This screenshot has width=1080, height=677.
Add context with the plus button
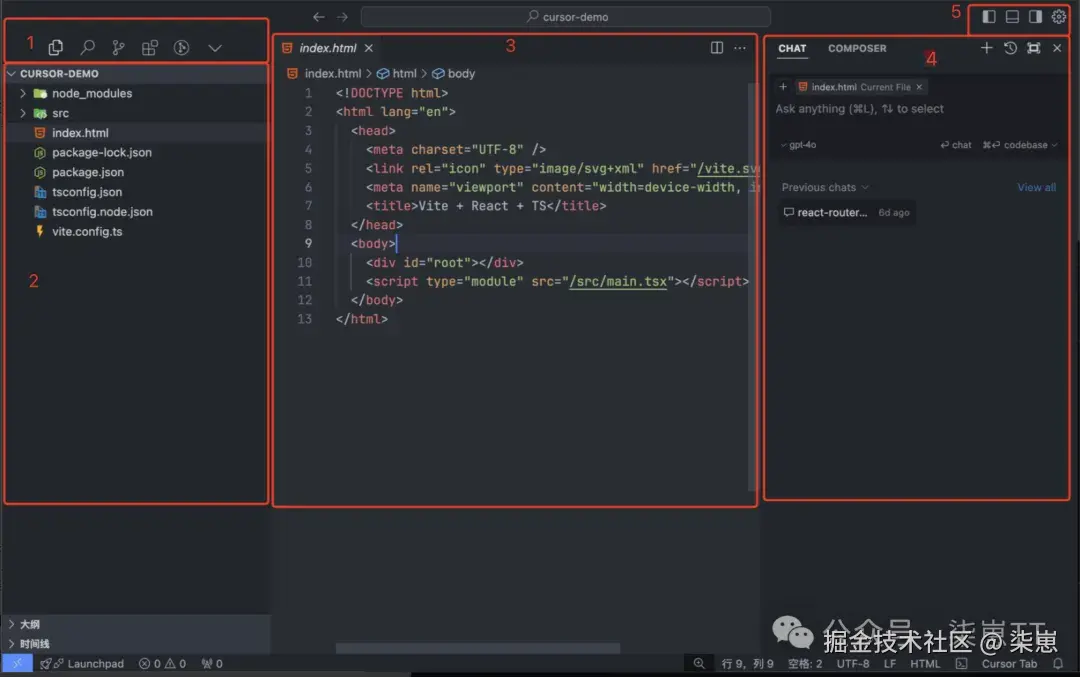783,87
